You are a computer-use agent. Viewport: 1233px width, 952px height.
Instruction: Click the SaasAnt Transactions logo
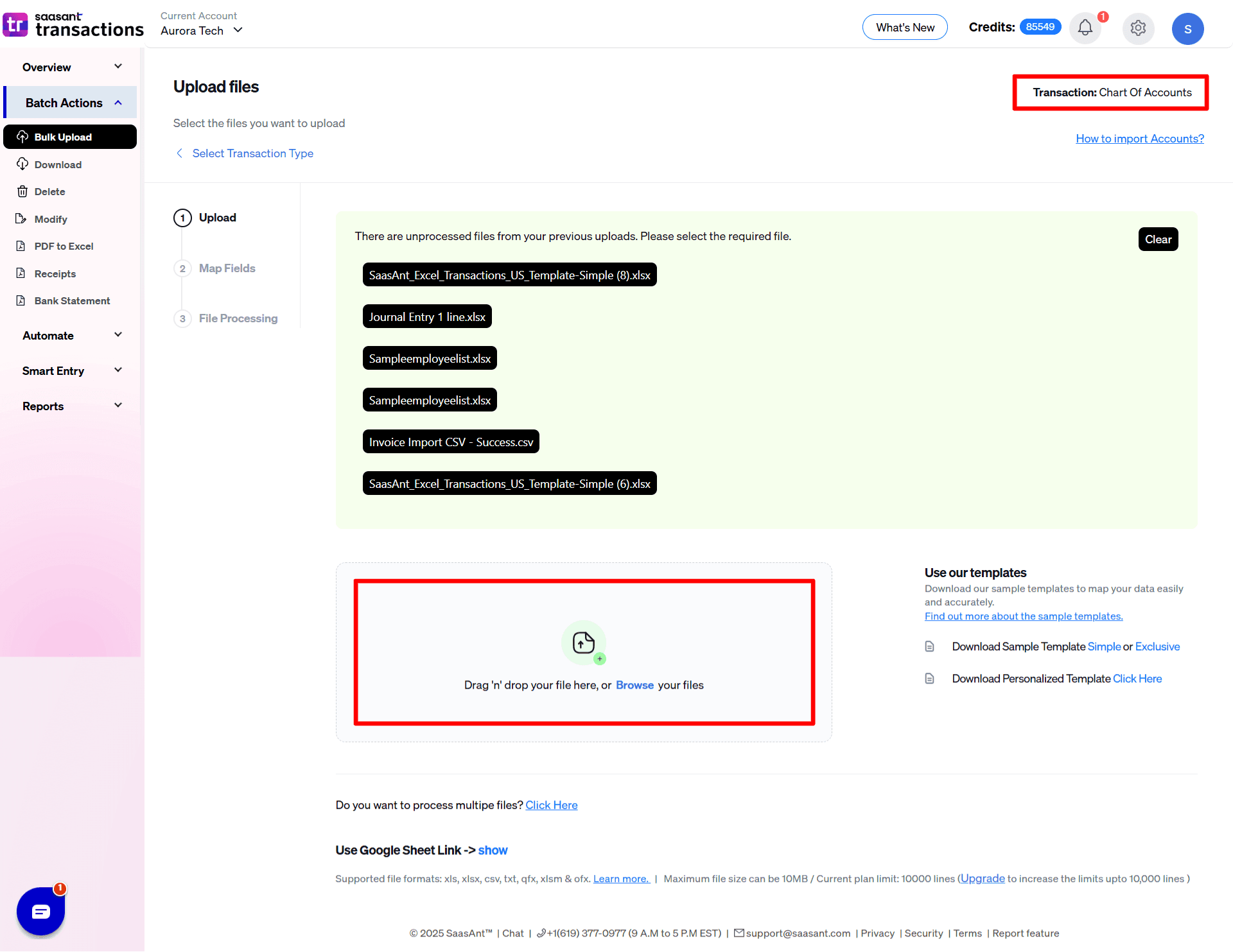point(73,24)
